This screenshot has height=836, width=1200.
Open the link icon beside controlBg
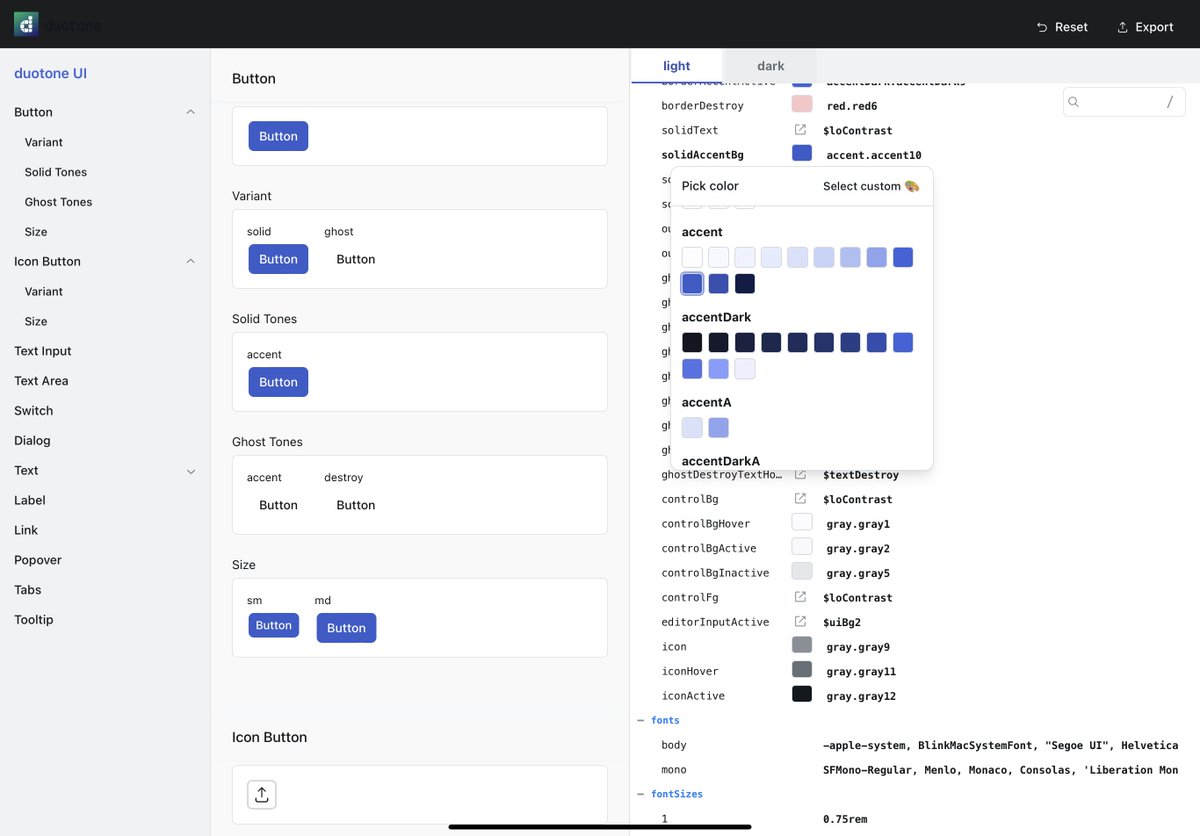click(800, 498)
